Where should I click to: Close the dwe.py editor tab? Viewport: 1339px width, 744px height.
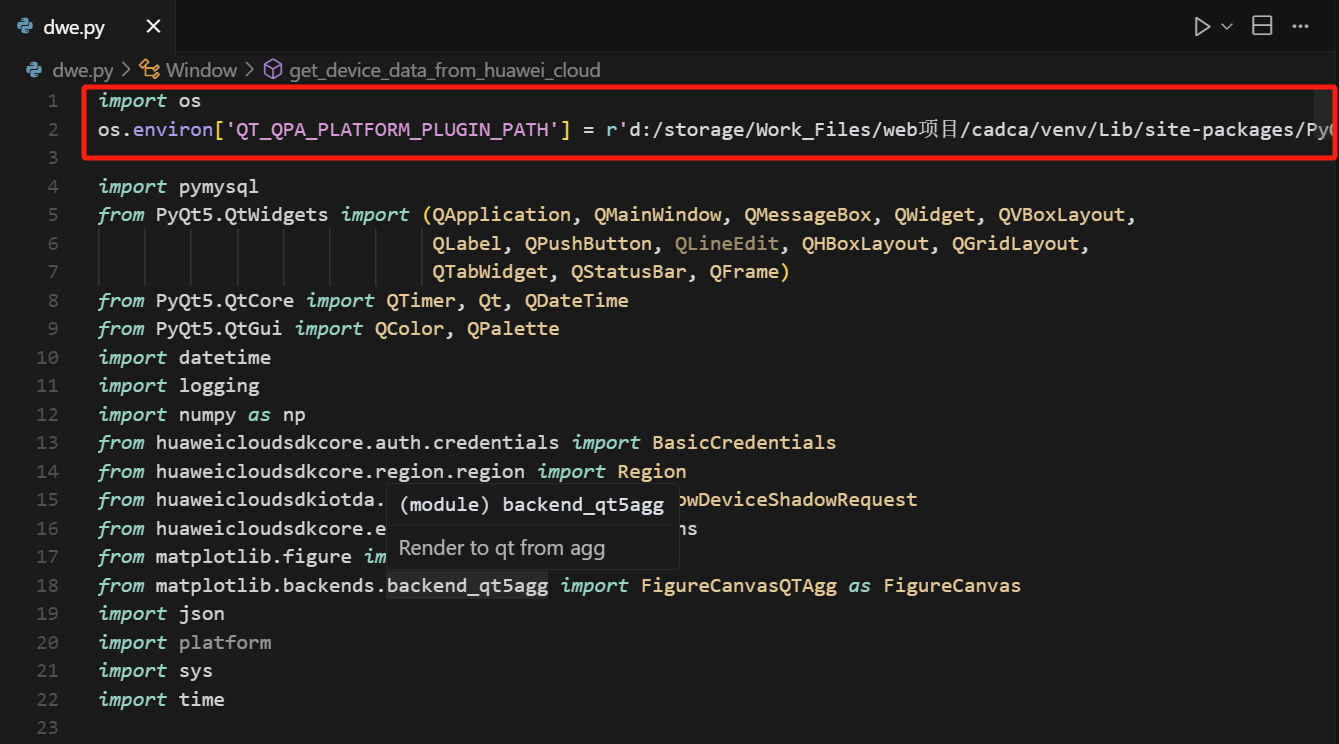[153, 26]
